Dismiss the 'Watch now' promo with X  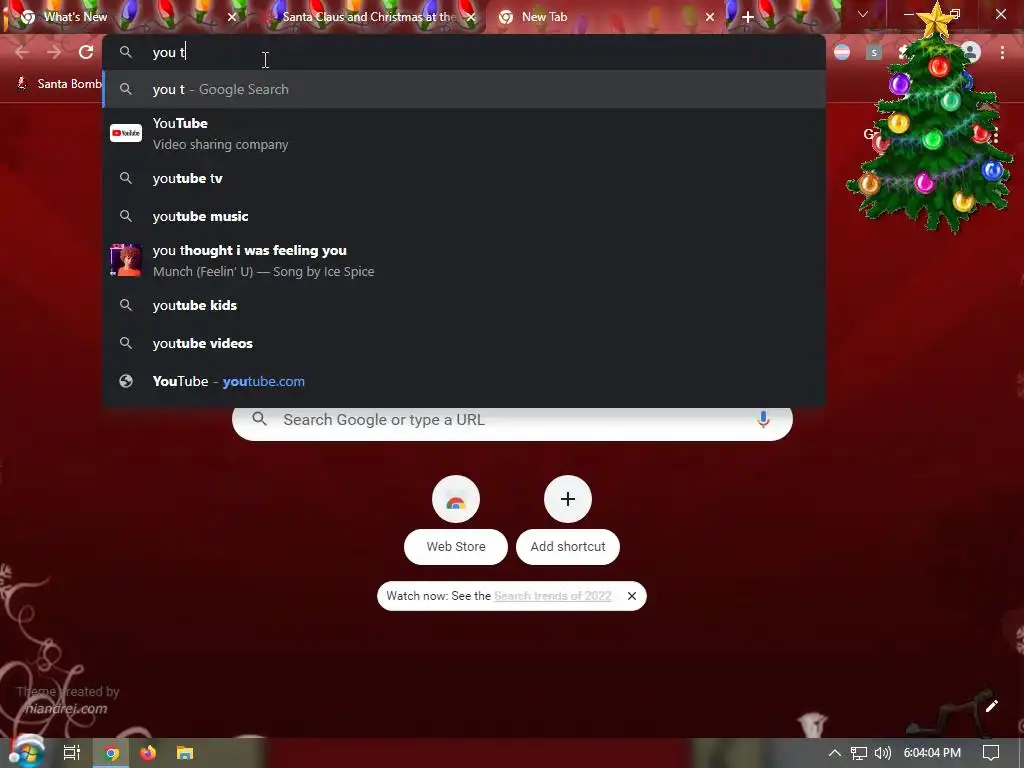pyautogui.click(x=632, y=596)
